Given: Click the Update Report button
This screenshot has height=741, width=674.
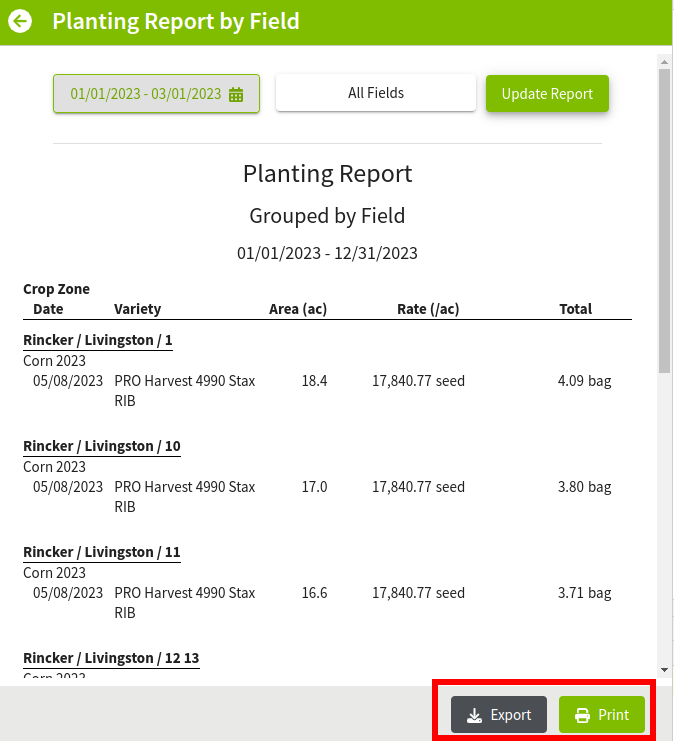Looking at the screenshot, I should point(547,94).
